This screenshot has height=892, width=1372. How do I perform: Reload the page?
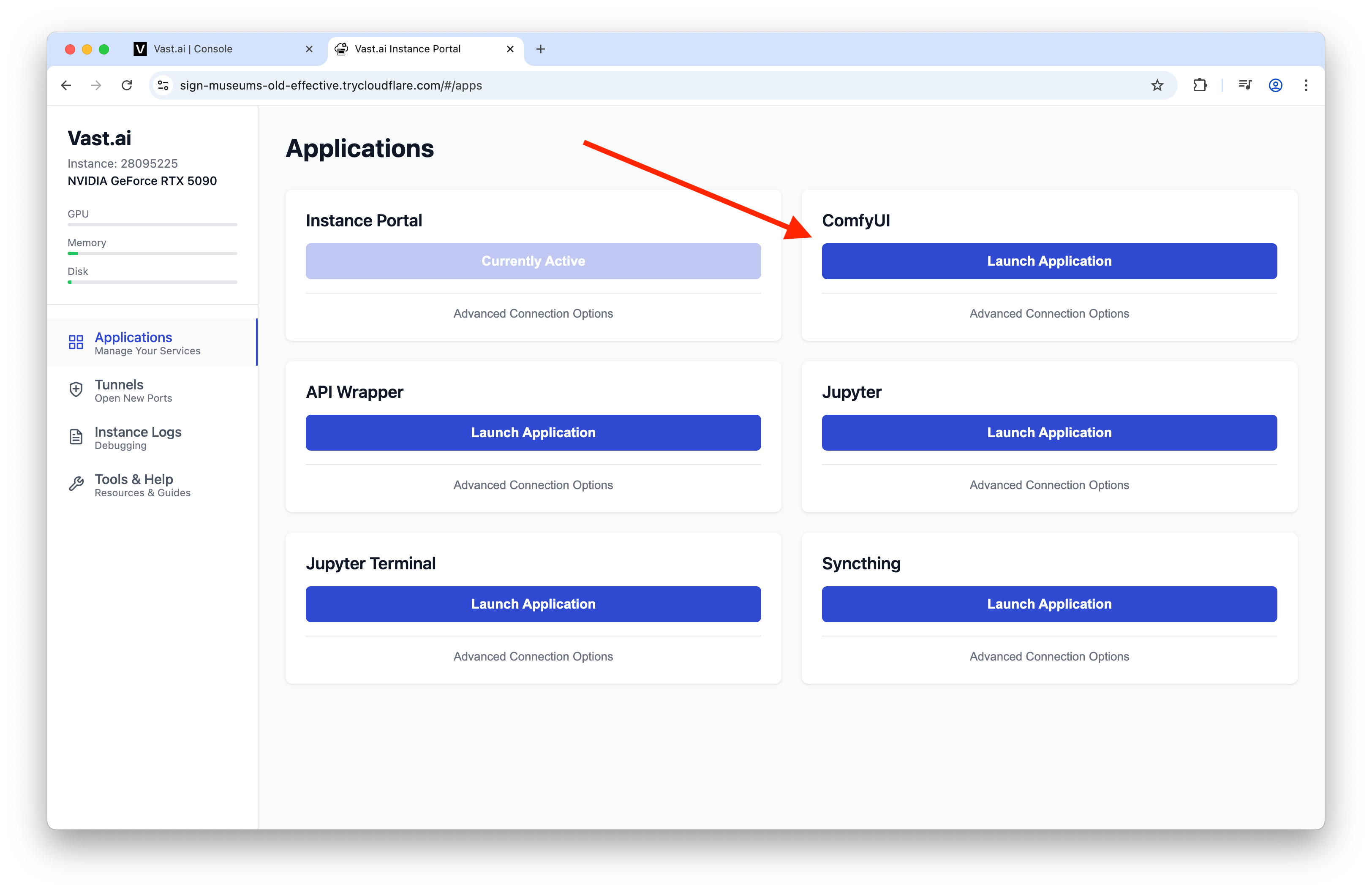click(x=127, y=85)
